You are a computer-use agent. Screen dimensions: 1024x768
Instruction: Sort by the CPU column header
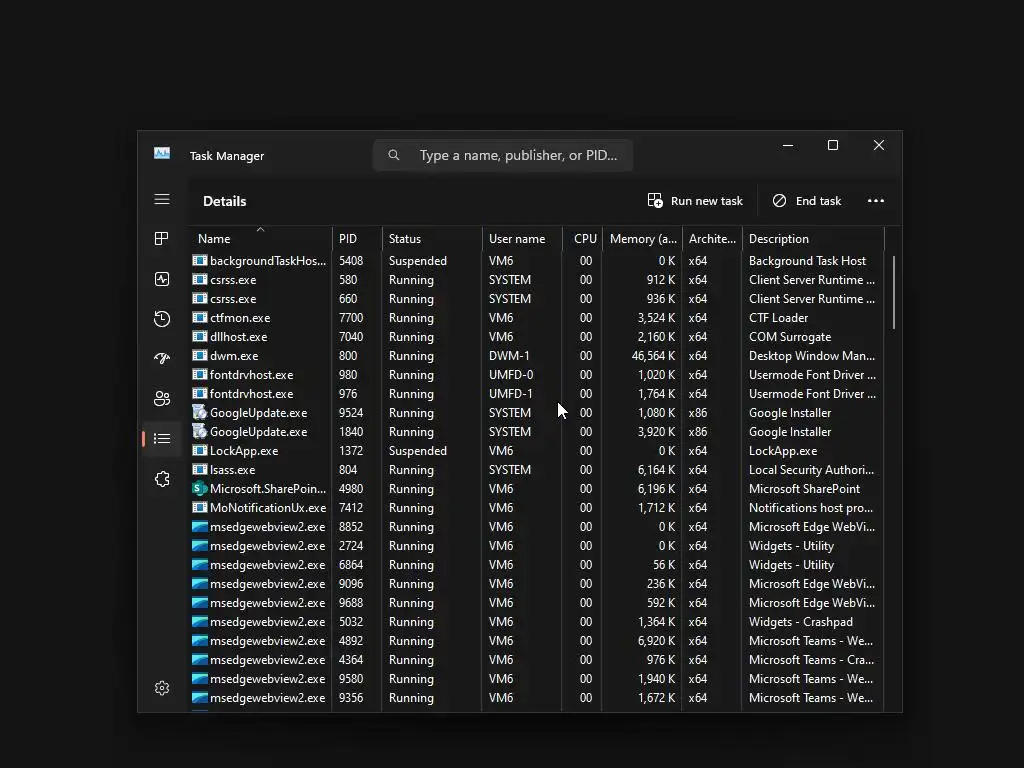pyautogui.click(x=582, y=238)
